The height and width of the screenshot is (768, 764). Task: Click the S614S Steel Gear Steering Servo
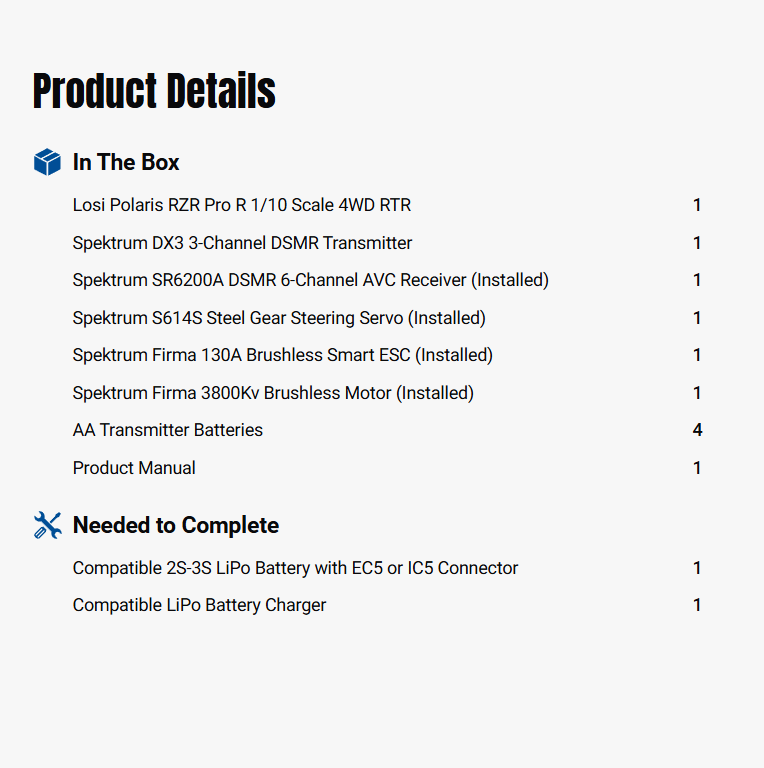[x=279, y=318]
